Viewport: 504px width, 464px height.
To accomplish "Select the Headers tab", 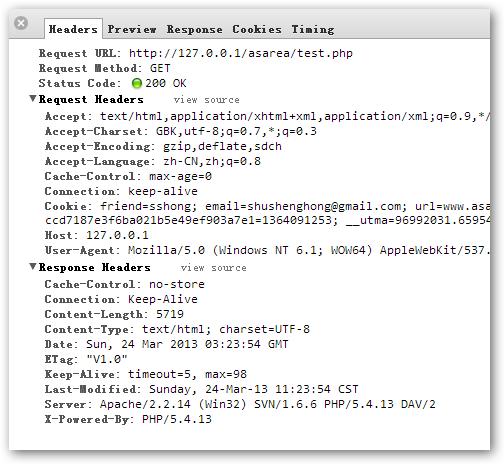I will [x=73, y=29].
